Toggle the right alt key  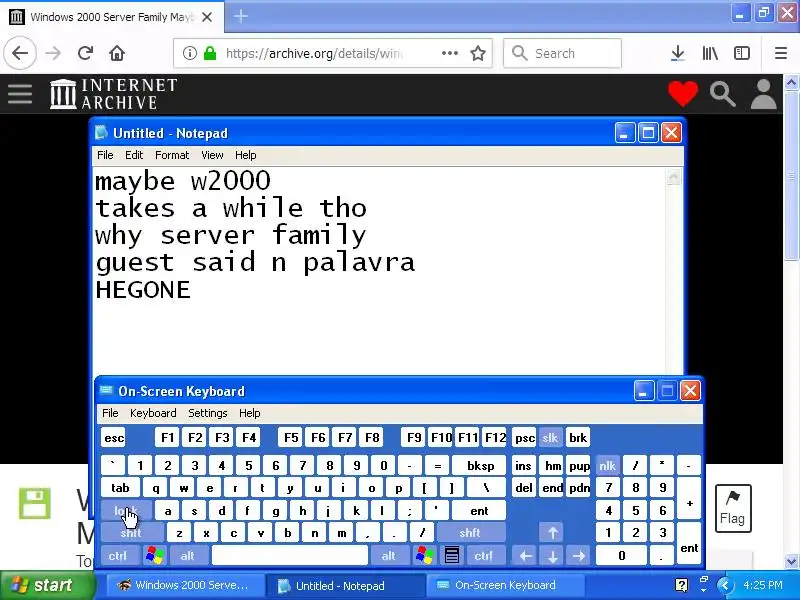[x=389, y=555]
